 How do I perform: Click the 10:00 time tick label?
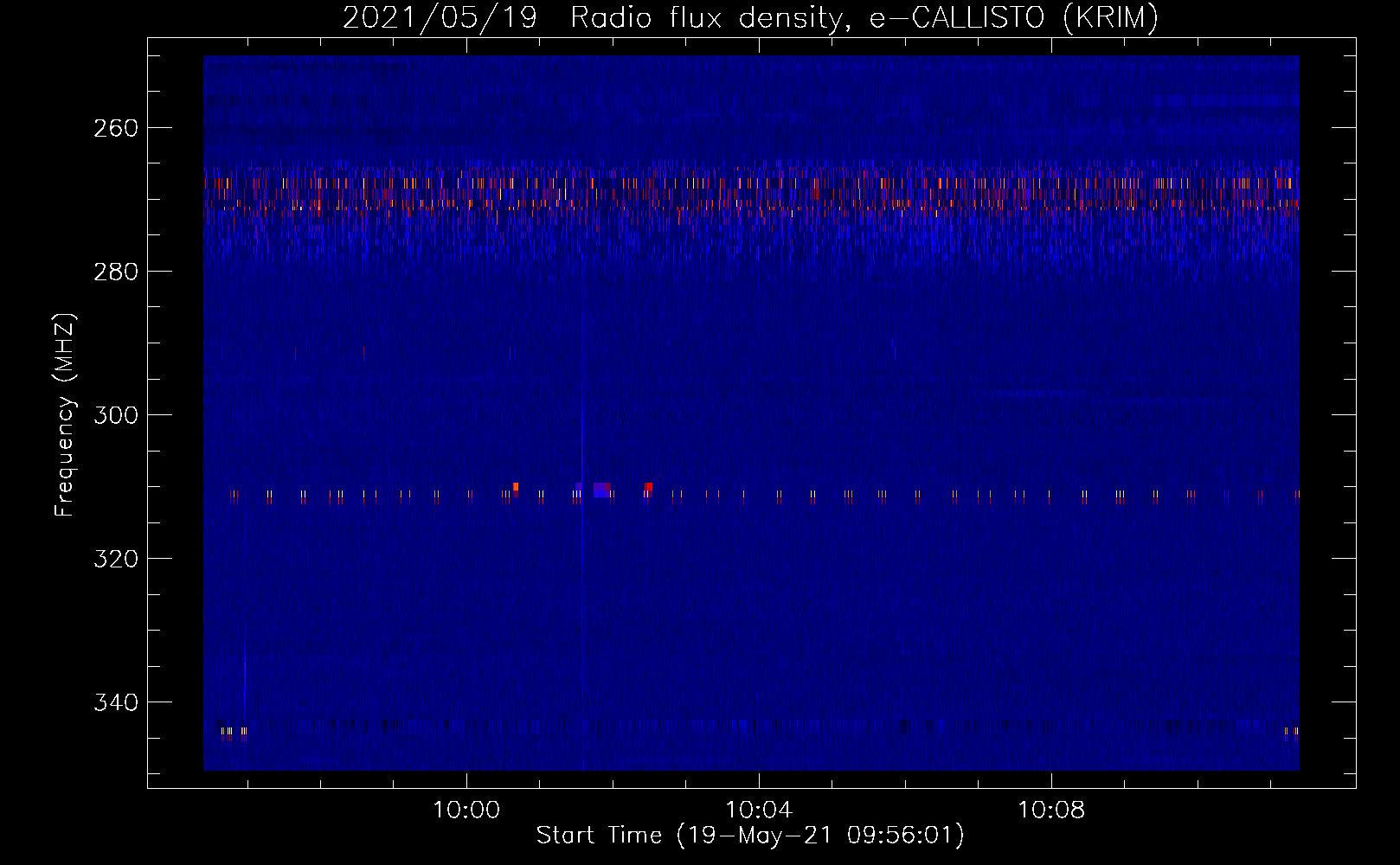(x=466, y=811)
